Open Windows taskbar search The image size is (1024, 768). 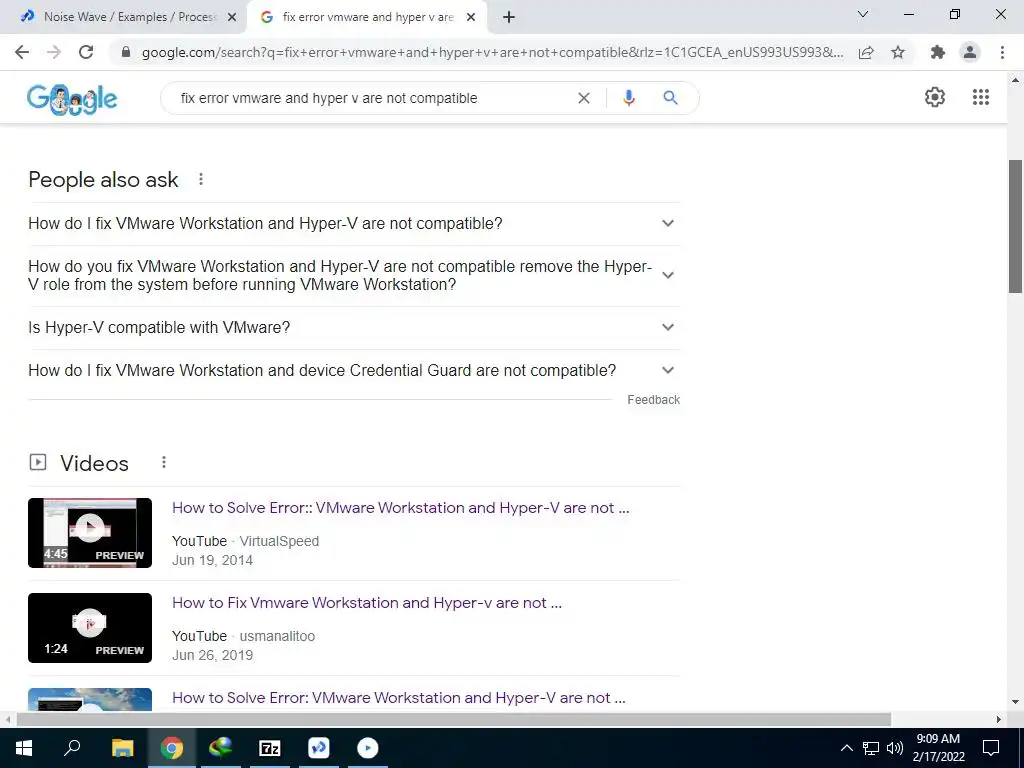click(72, 748)
